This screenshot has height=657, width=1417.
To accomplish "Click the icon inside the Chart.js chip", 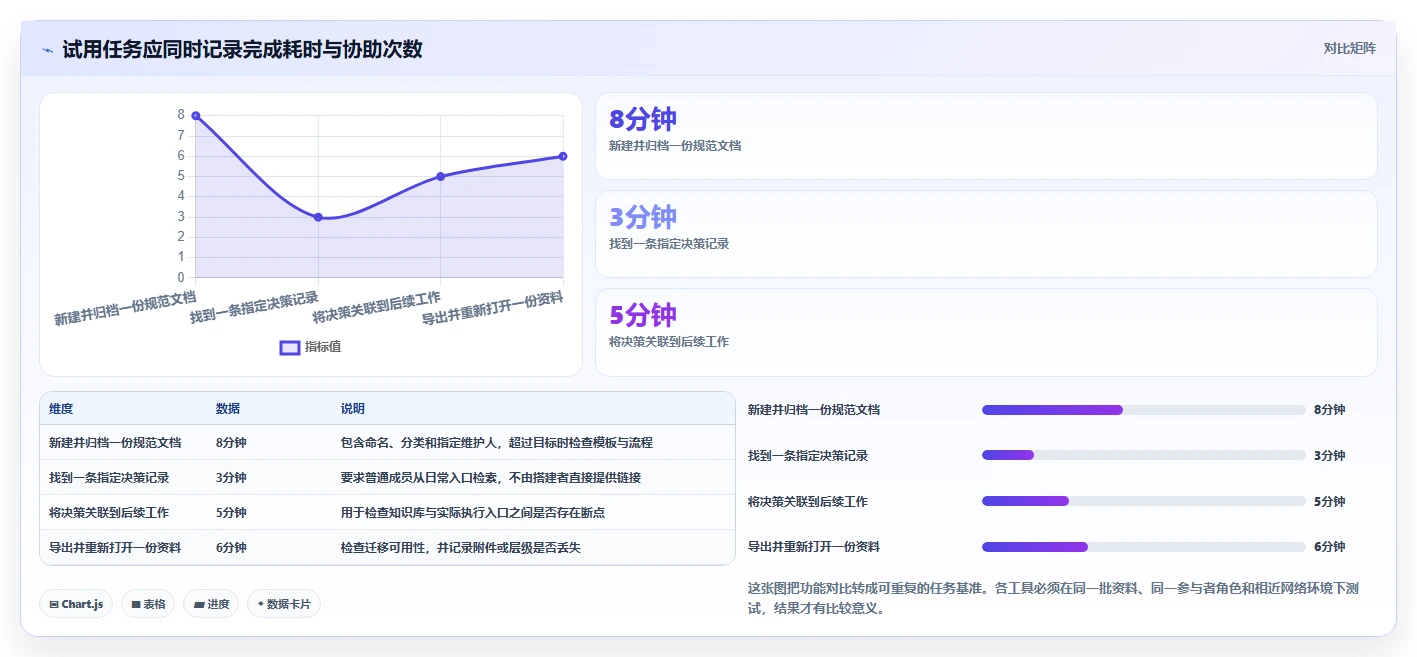I will (54, 605).
